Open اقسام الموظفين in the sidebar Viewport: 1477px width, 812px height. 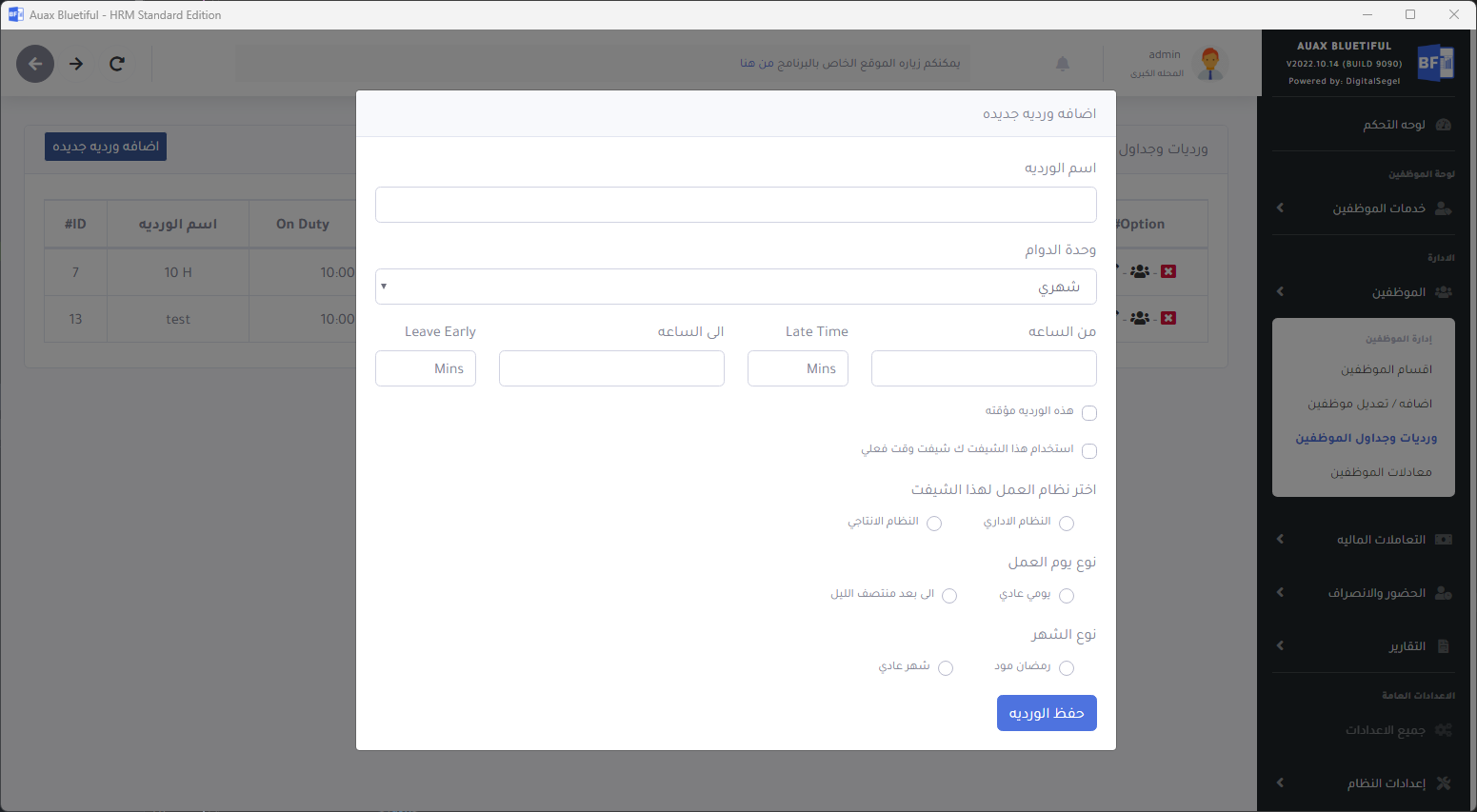(1386, 369)
